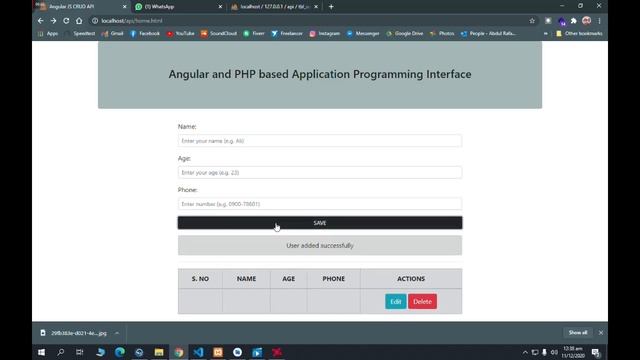Open the Apps bookmark shortcut
Screen dimensions: 640x360
pos(48,33)
